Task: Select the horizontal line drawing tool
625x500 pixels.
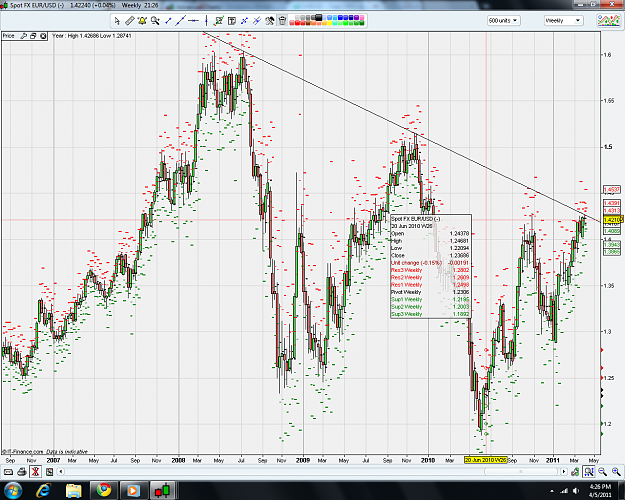Action: coord(193,21)
